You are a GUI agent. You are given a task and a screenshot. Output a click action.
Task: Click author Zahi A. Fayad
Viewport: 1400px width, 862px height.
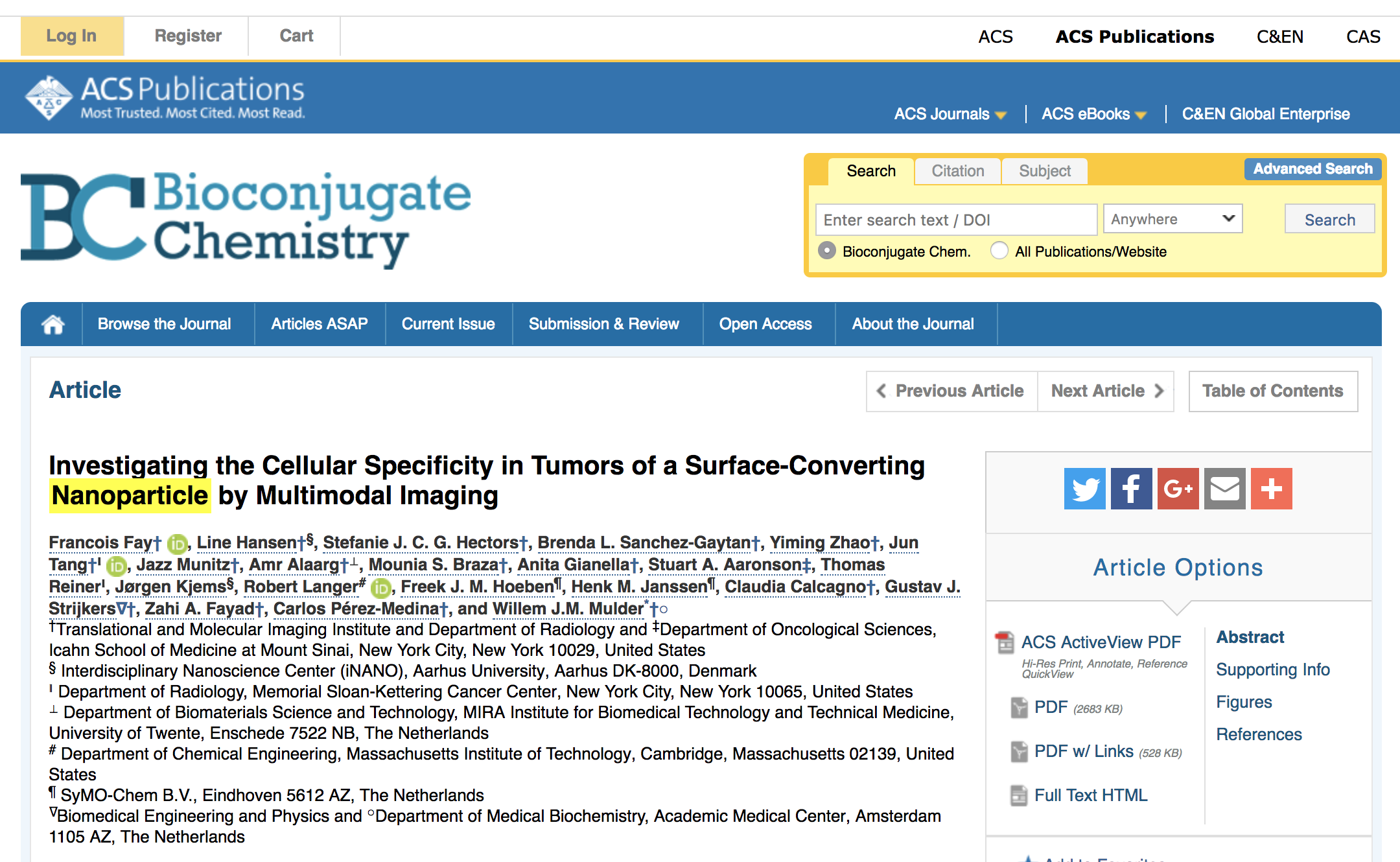(x=200, y=609)
